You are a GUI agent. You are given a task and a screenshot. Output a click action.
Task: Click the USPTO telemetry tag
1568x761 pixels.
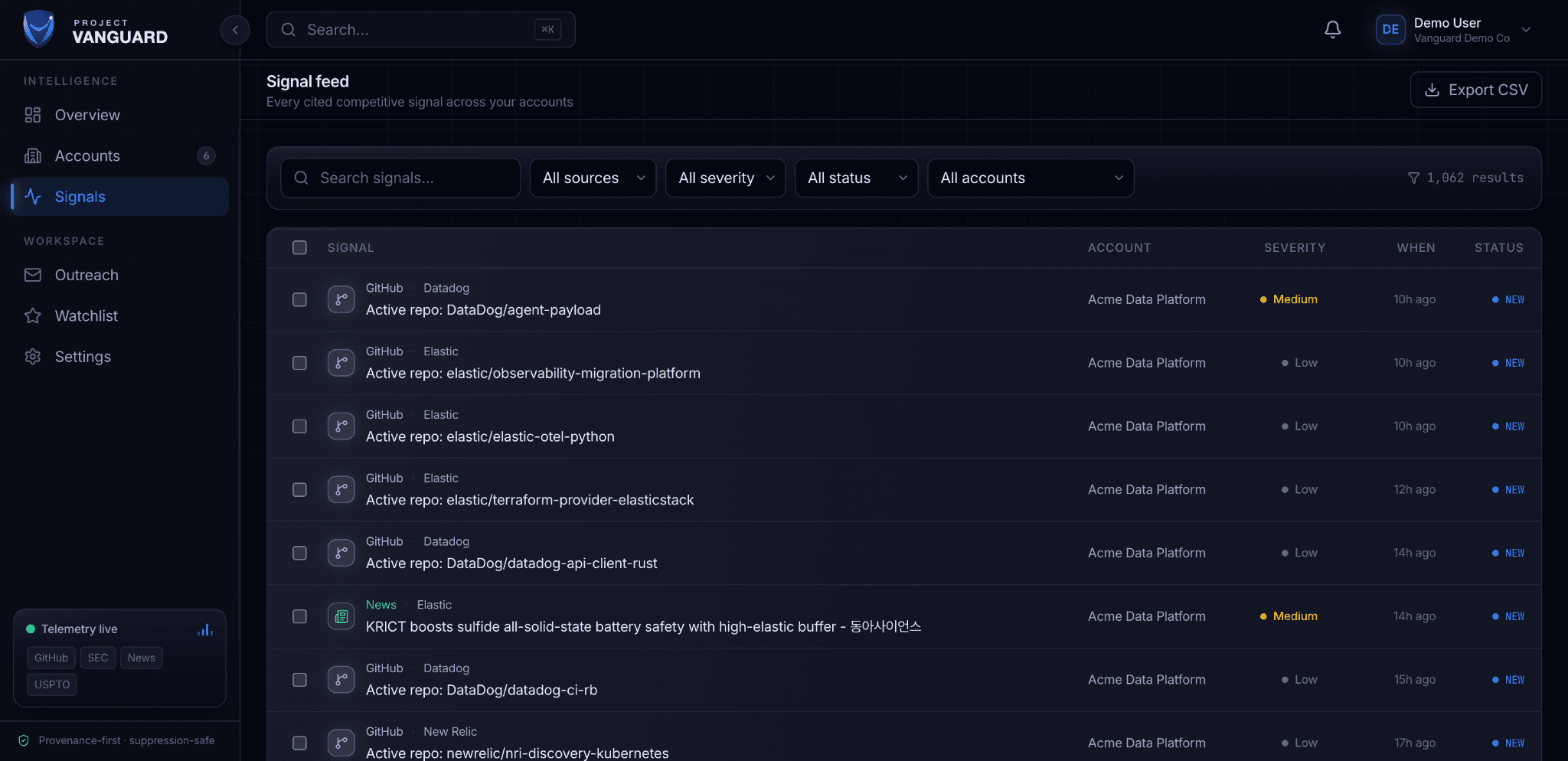click(x=52, y=684)
